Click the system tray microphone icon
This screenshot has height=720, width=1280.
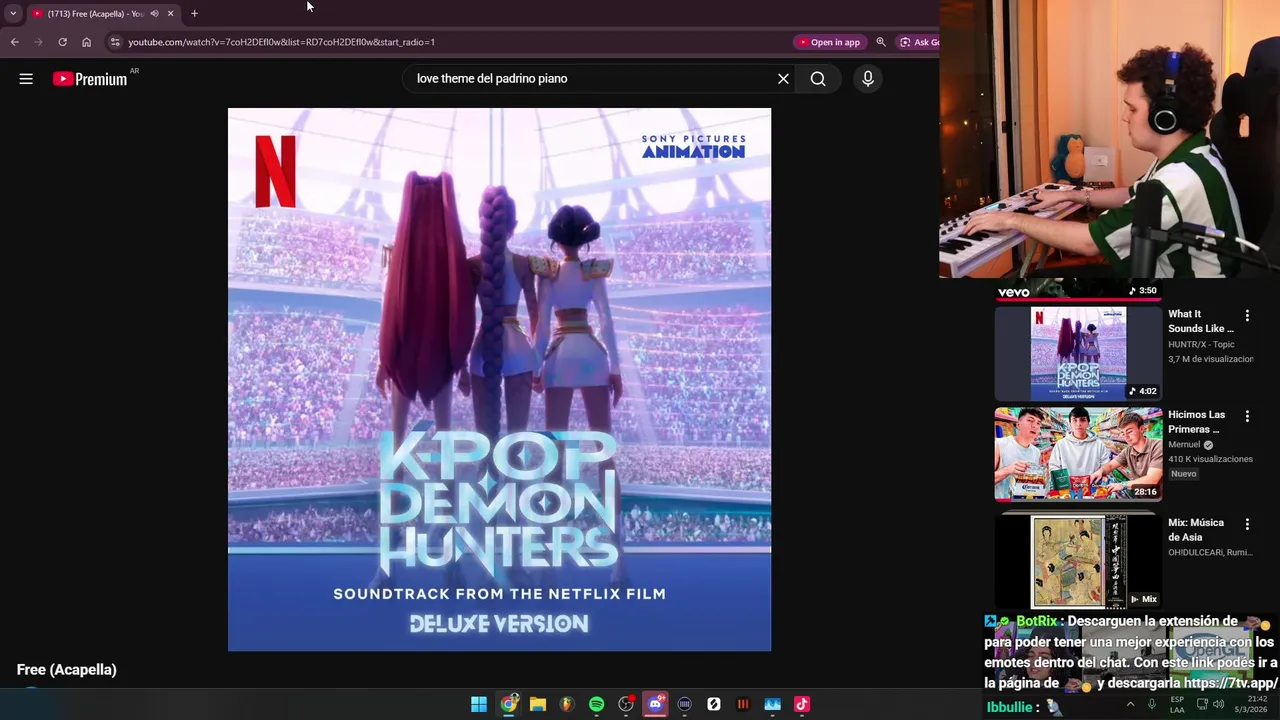(1152, 704)
